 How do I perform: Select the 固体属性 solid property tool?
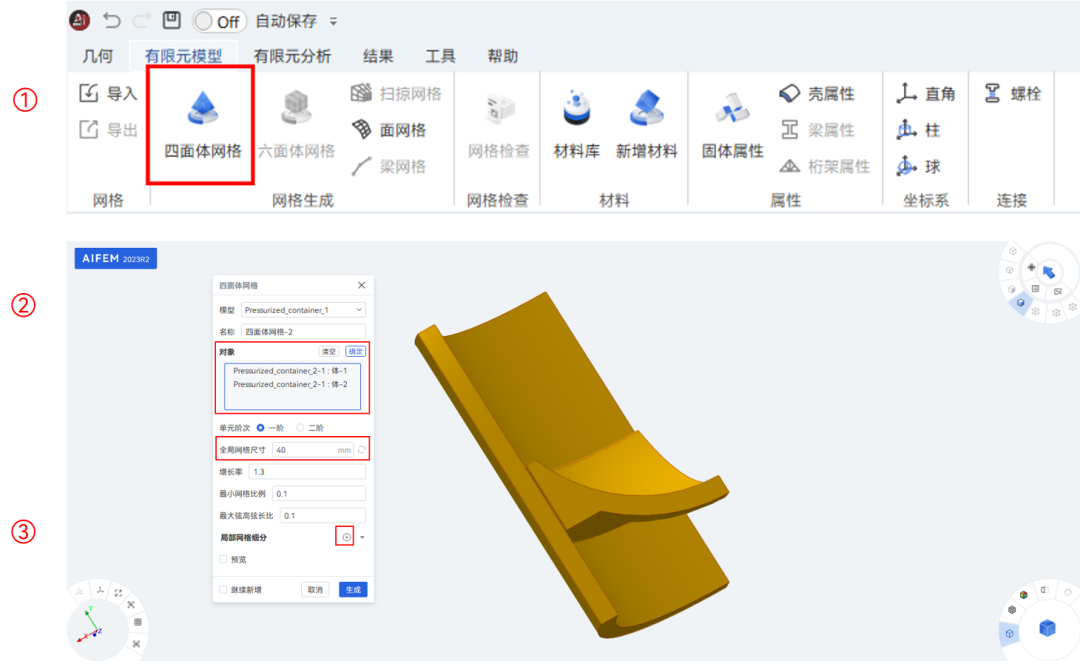(733, 125)
